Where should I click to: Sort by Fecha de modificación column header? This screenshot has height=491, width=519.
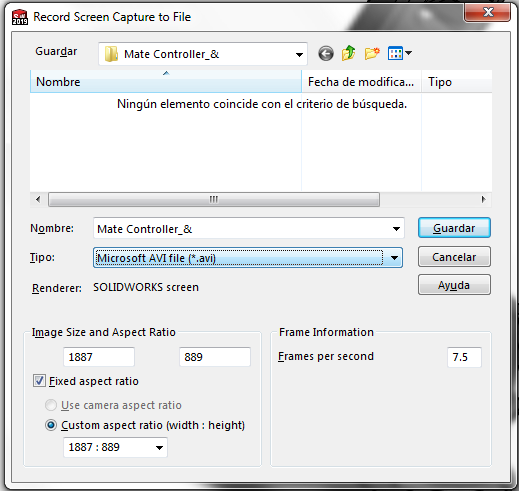pos(361,82)
